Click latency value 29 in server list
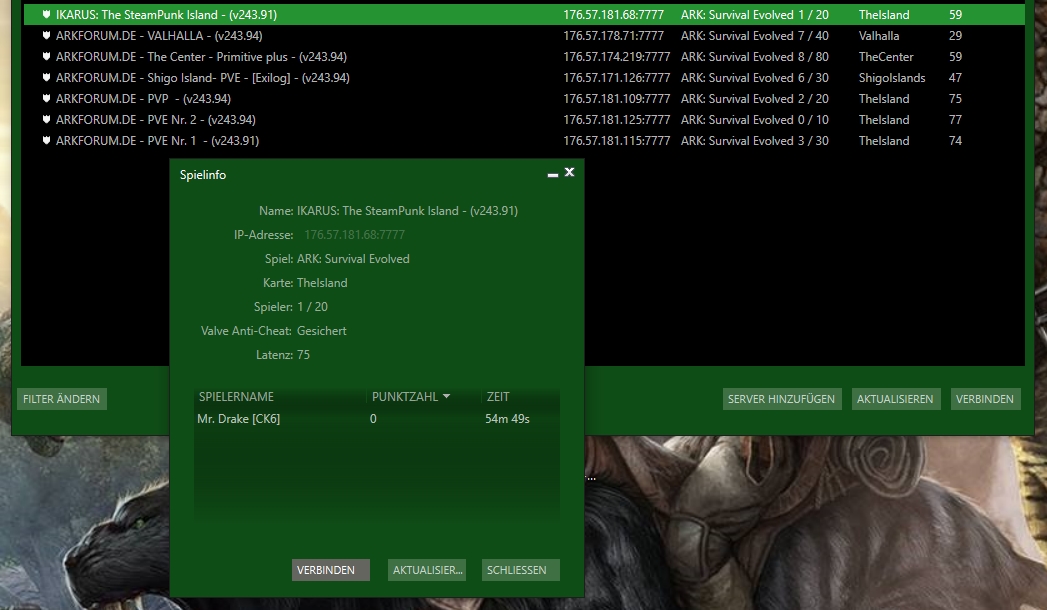This screenshot has height=610, width=1047. 956,35
